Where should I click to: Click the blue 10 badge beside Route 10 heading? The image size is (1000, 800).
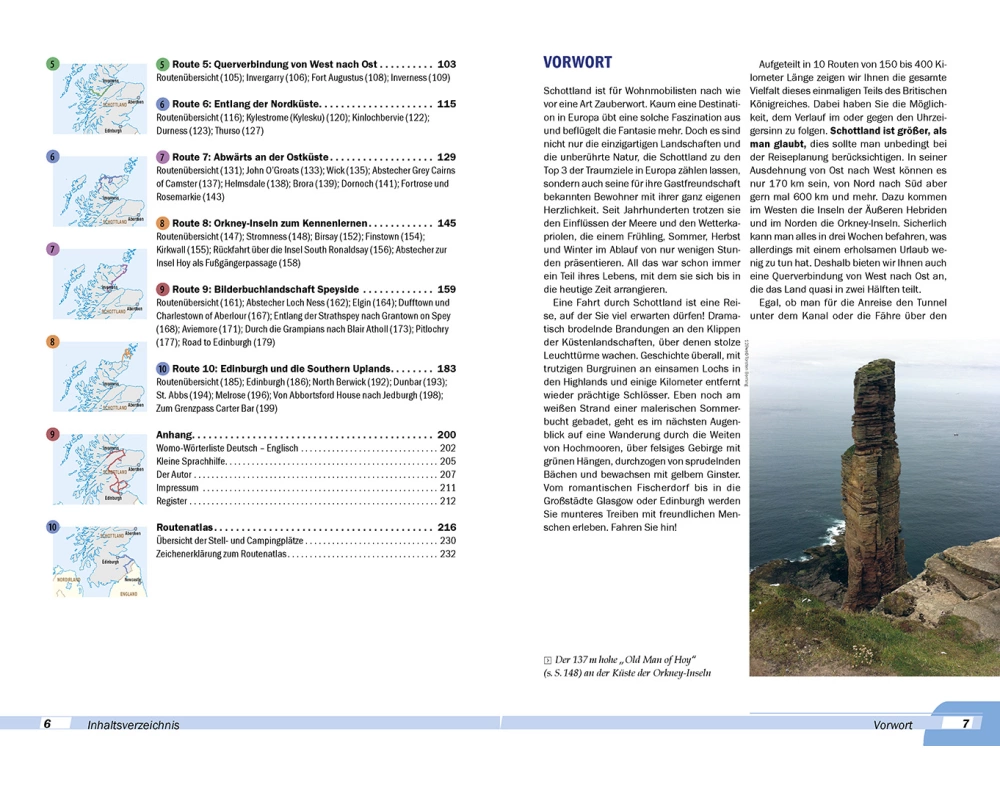click(x=163, y=369)
